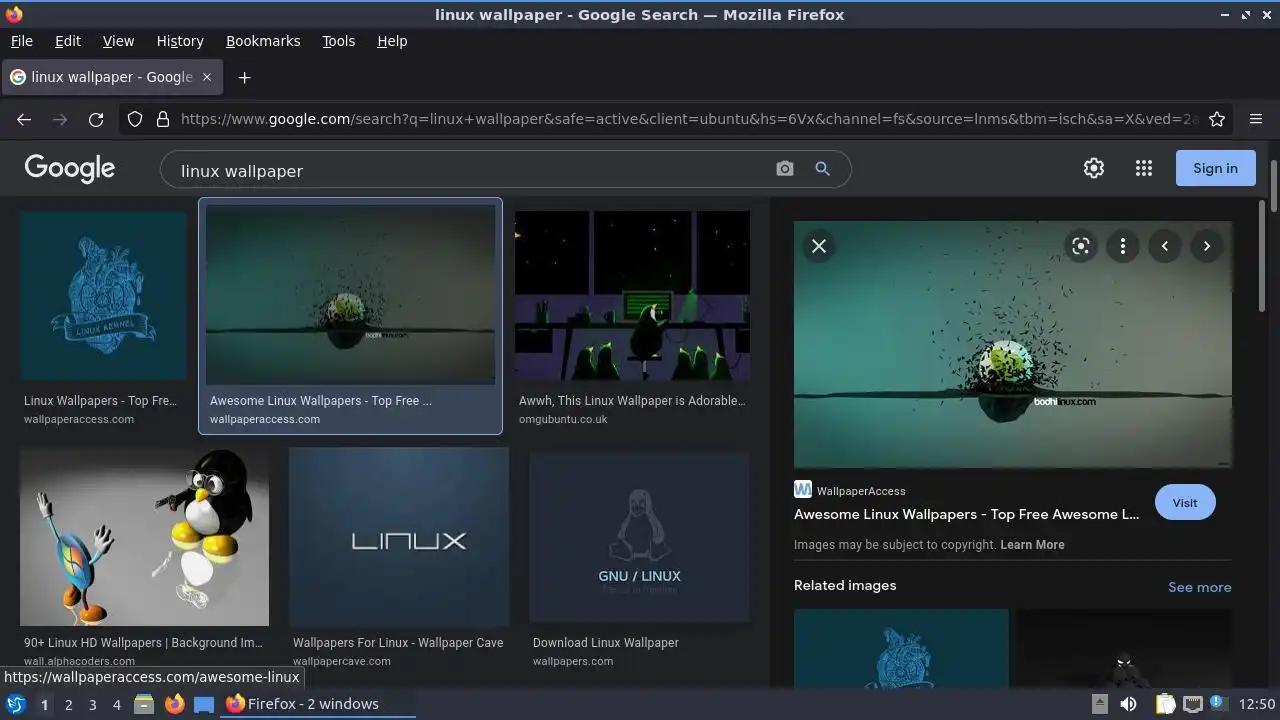Screen dimensions: 1280x720
Task: Show previous image in preview panel
Action: pos(1165,246)
